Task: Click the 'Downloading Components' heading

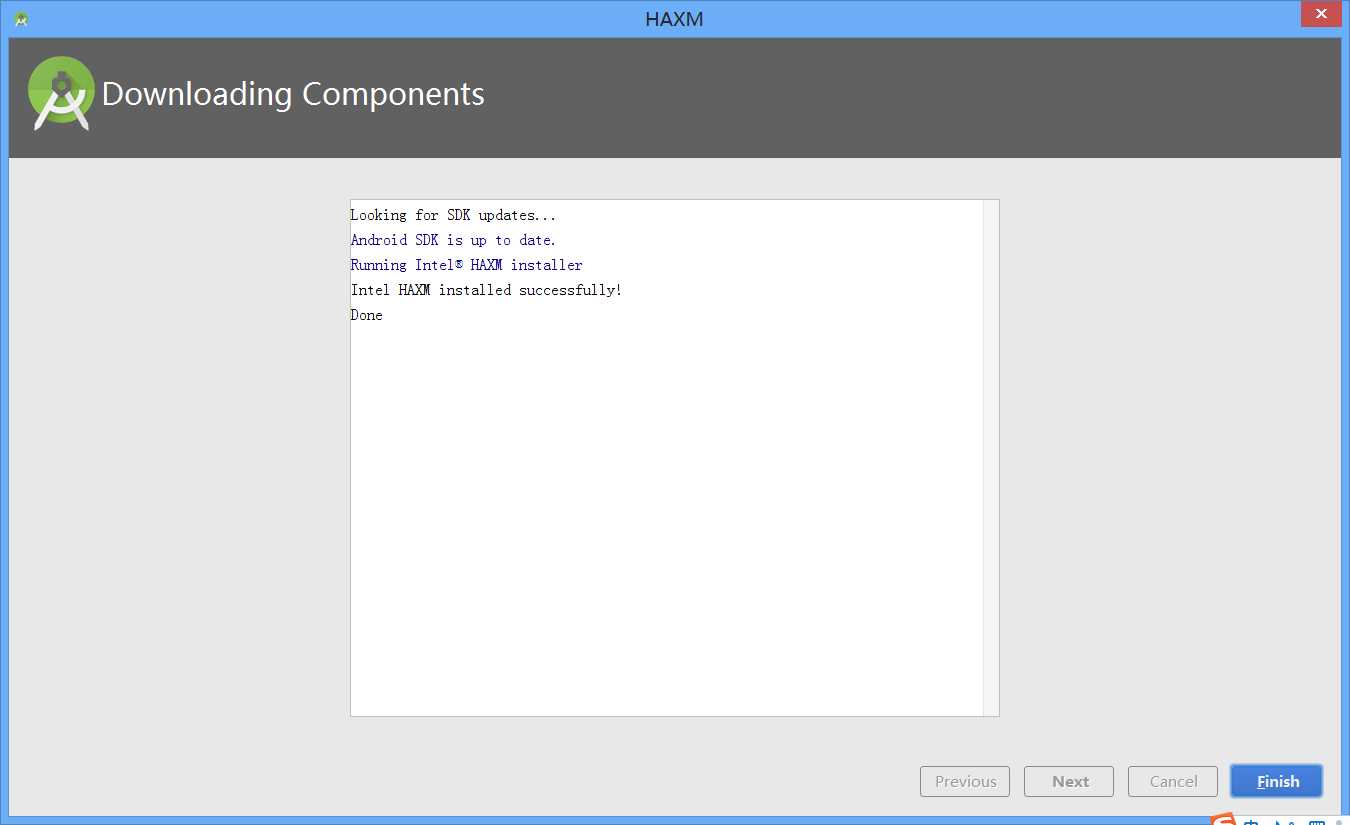Action: tap(293, 94)
